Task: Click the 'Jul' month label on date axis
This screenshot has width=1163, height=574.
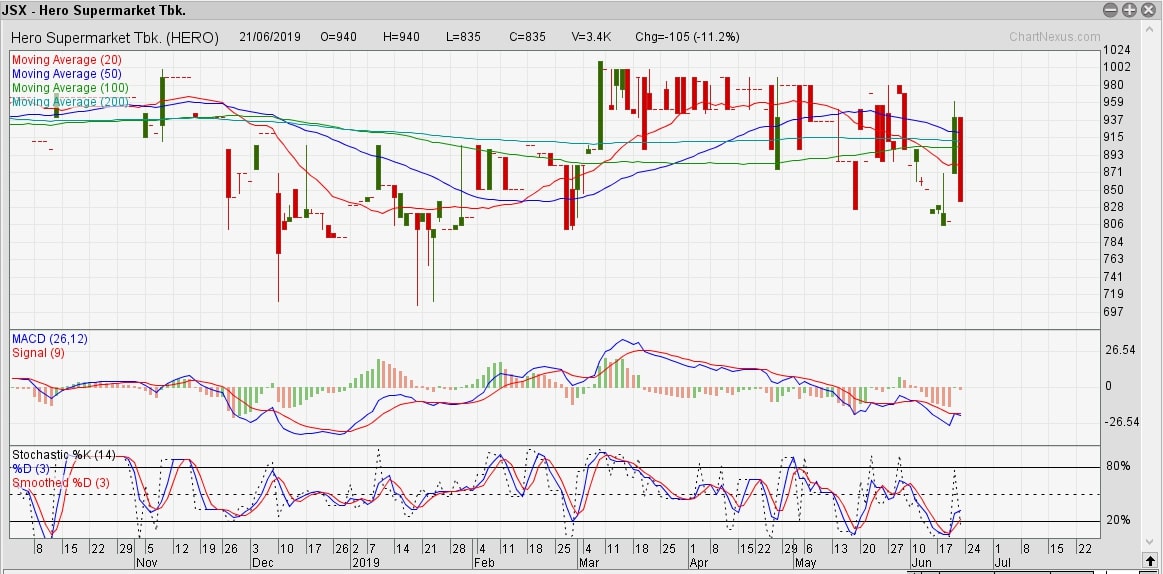Action: 1001,563
